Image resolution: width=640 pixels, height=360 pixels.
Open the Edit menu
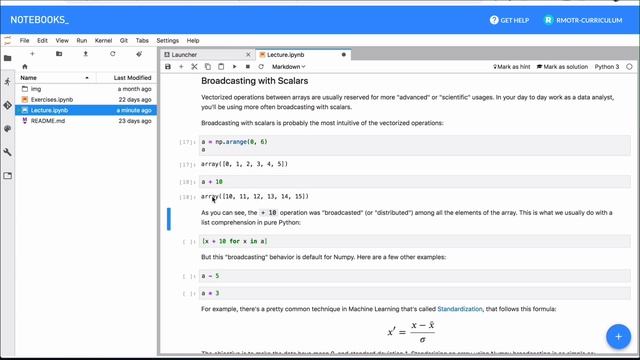(42, 40)
